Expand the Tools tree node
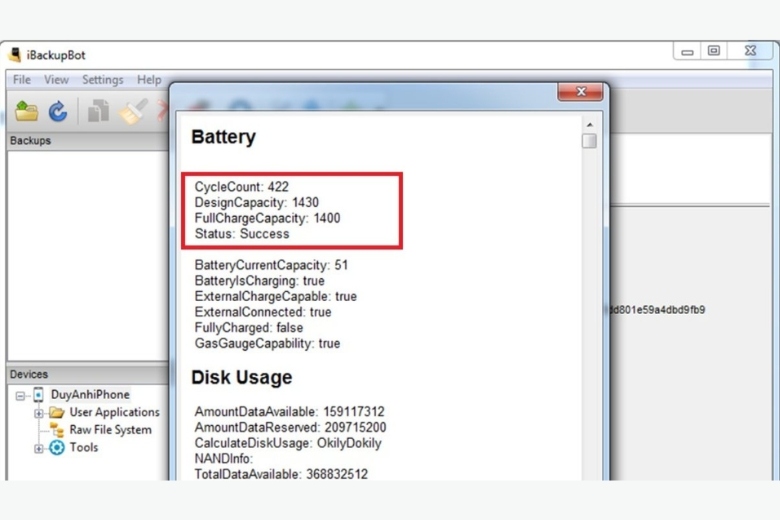 pyautogui.click(x=39, y=448)
